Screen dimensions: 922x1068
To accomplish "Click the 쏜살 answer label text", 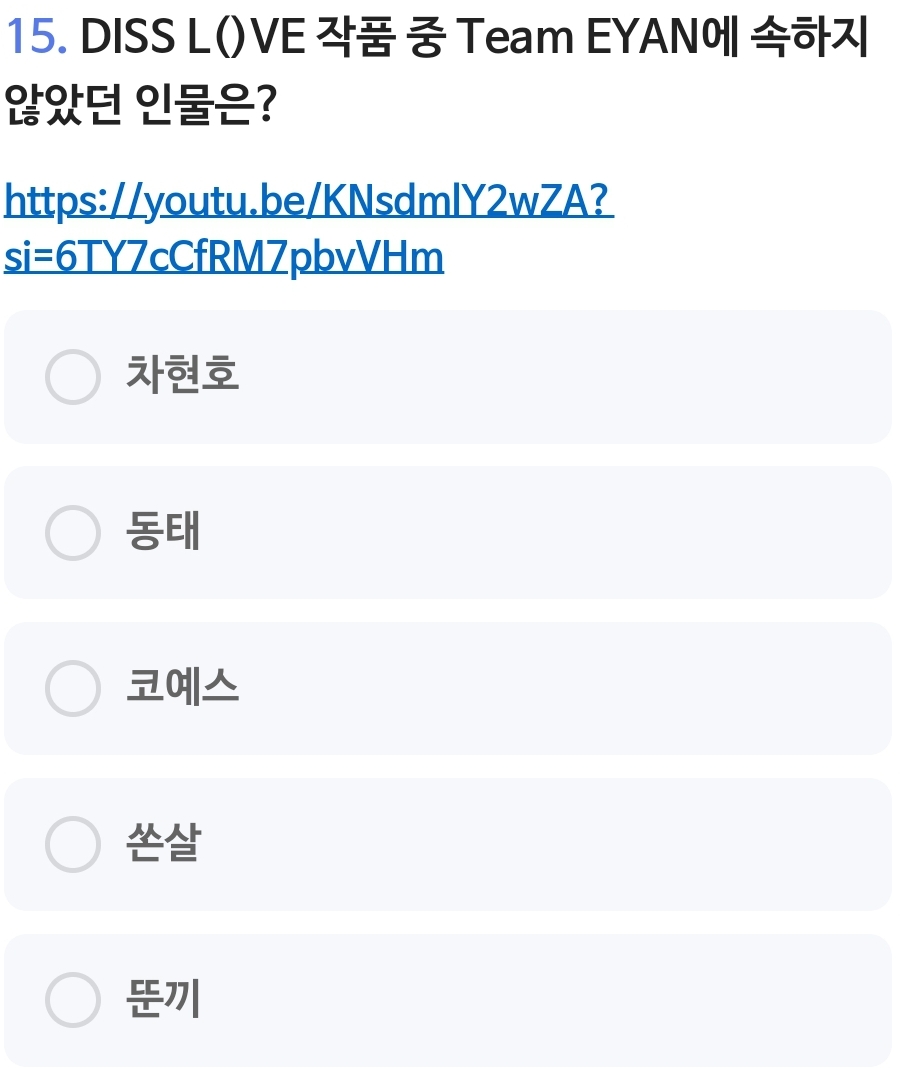I will 163,842.
